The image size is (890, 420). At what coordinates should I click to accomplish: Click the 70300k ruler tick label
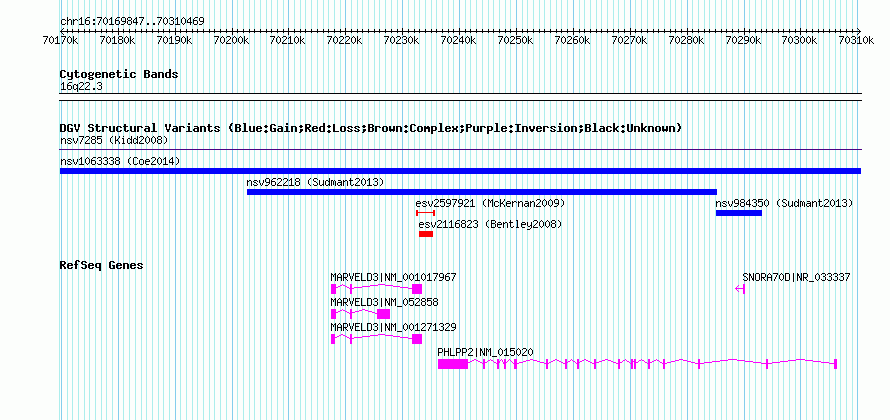point(800,40)
